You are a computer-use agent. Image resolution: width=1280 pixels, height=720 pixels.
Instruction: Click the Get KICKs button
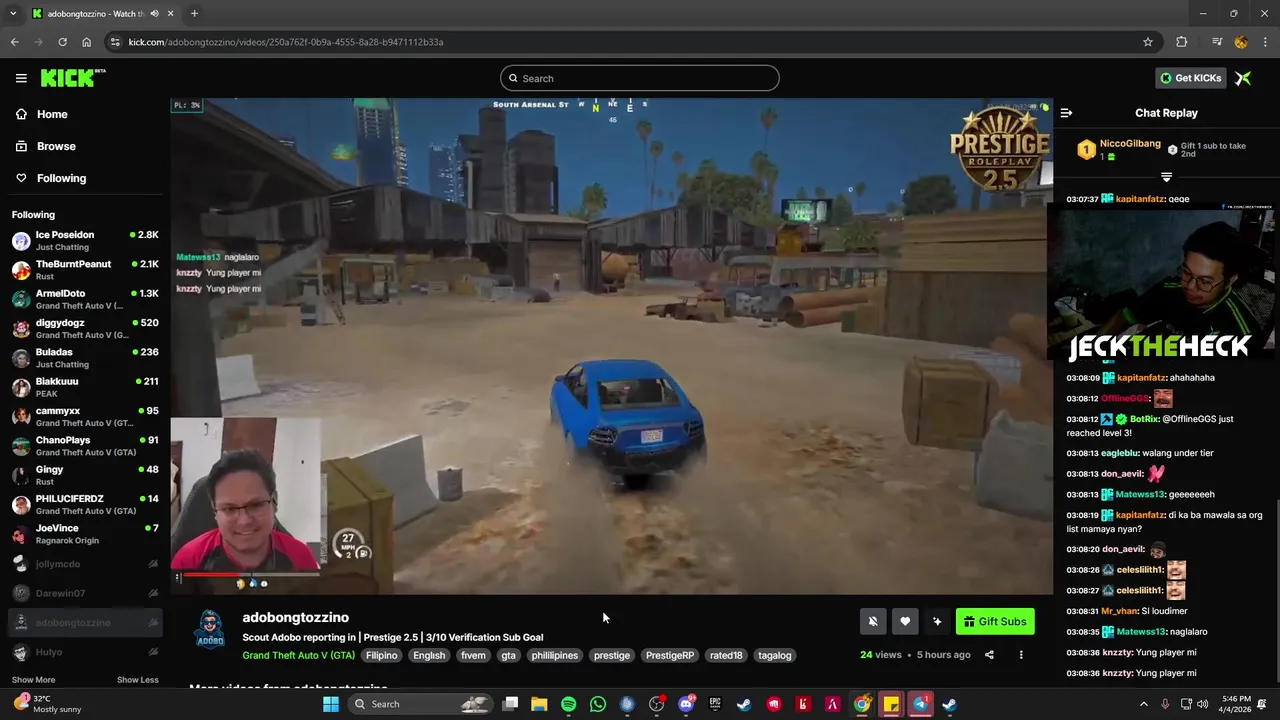[x=1190, y=78]
